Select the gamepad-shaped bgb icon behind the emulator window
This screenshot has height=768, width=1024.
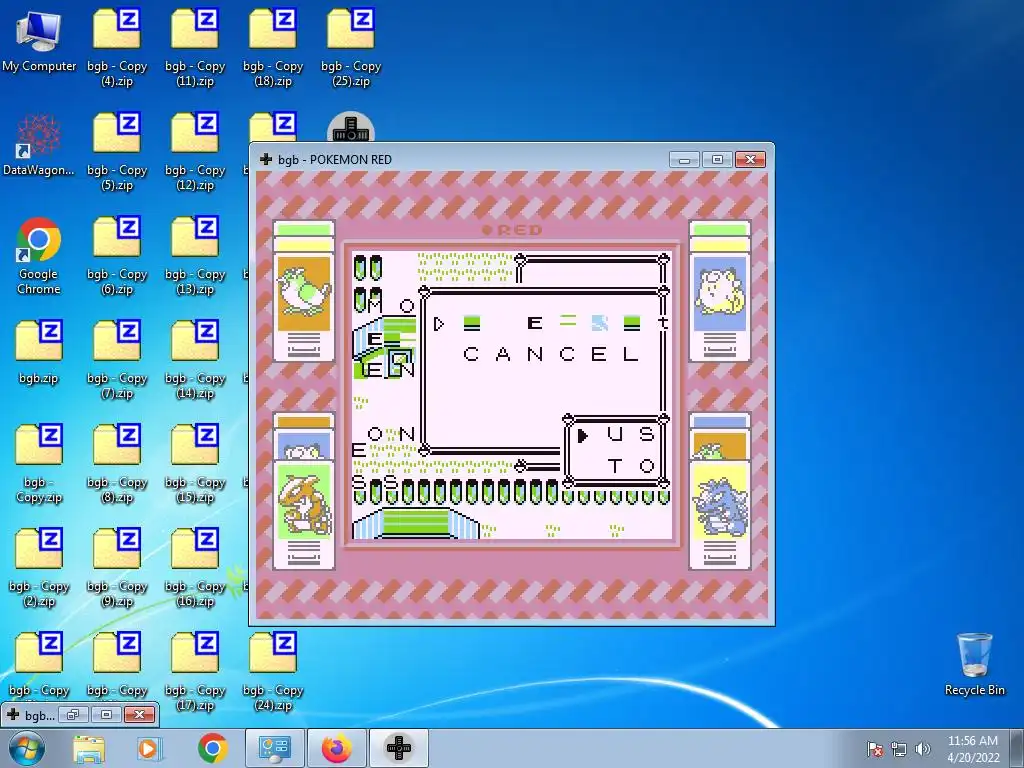[351, 127]
